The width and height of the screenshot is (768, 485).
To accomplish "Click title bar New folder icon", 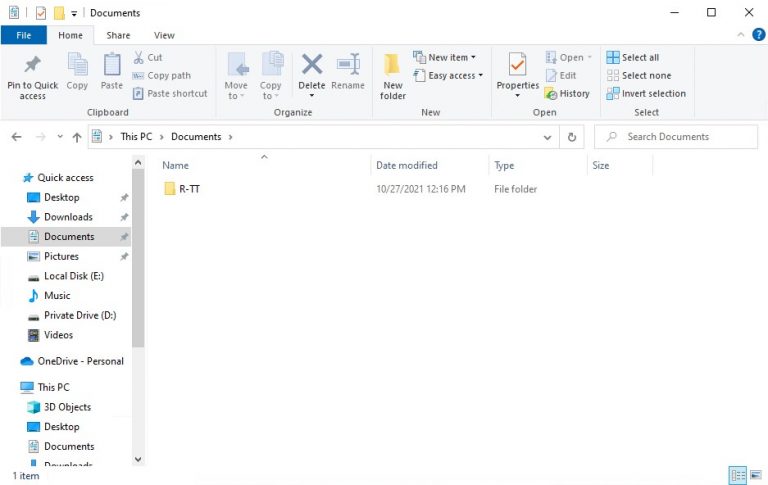I will click(59, 13).
